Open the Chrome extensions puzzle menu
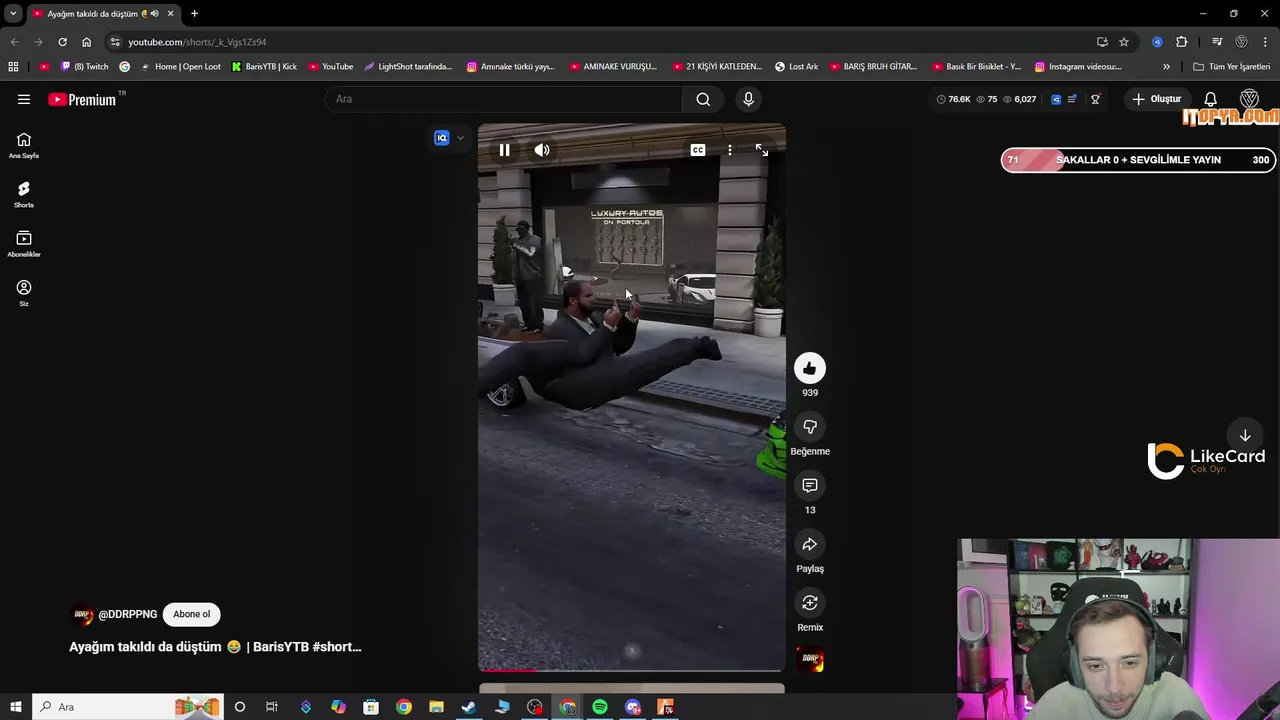1280x720 pixels. pos(1182,42)
